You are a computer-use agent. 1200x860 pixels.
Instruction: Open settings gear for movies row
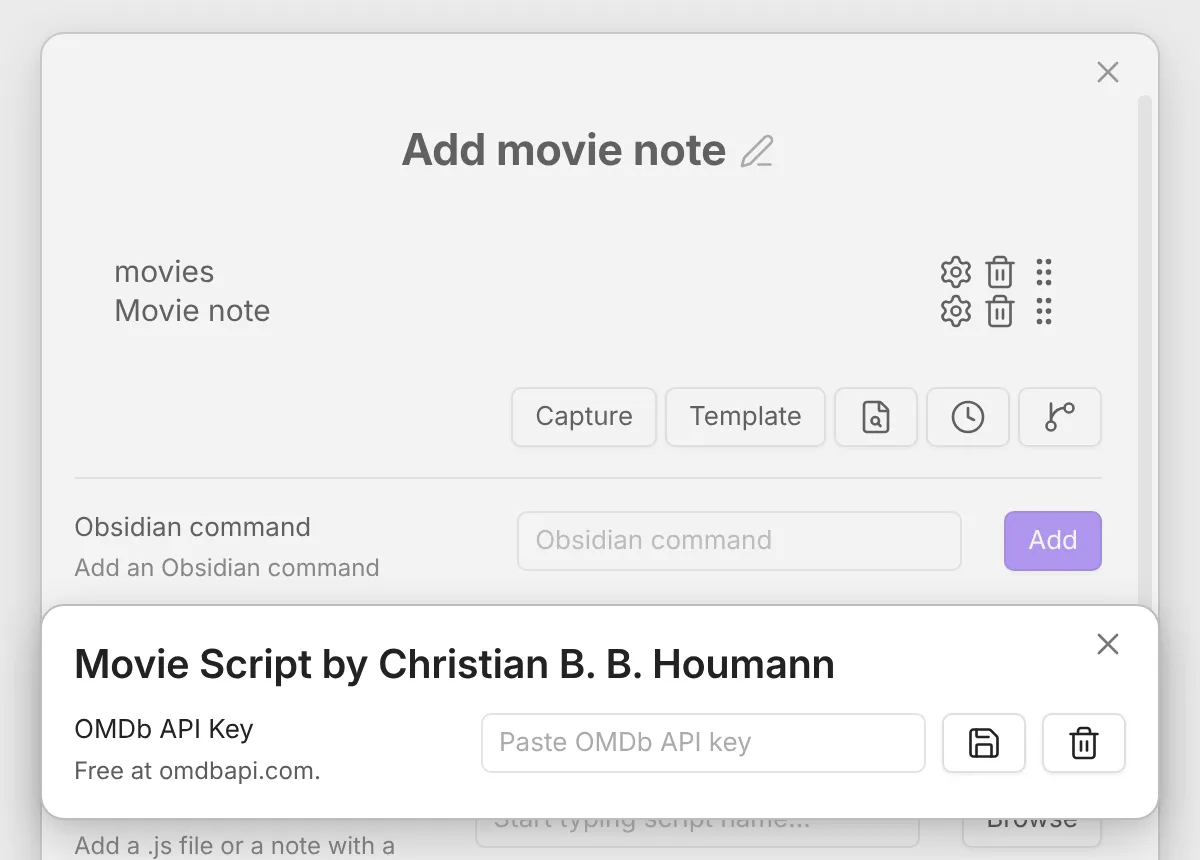coord(956,272)
